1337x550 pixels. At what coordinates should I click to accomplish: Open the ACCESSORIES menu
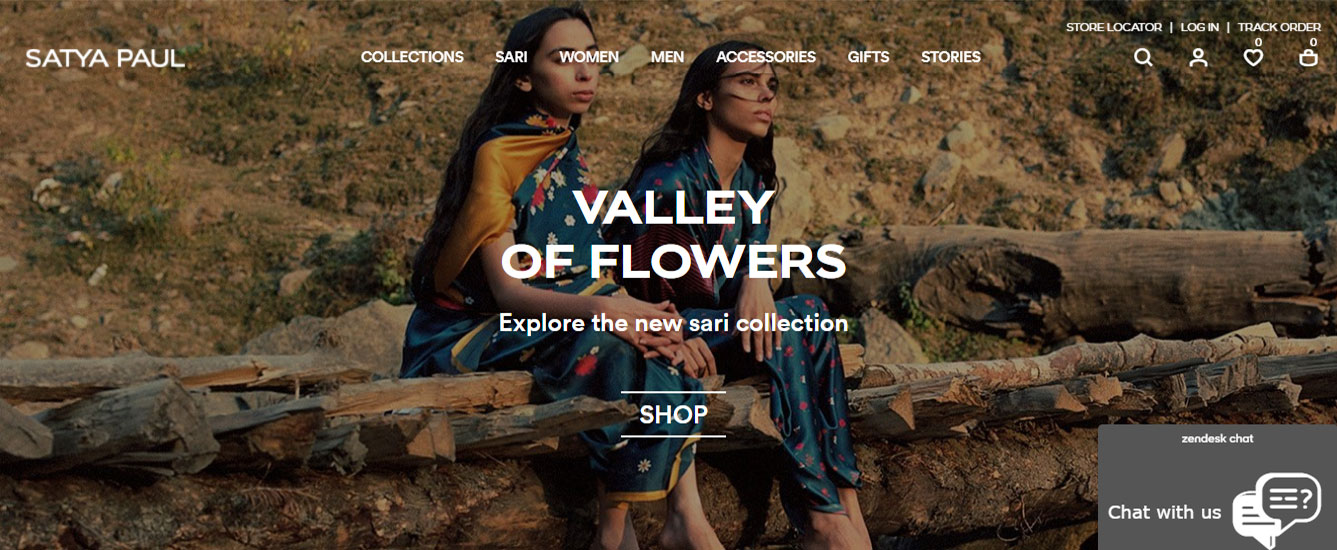tap(766, 57)
